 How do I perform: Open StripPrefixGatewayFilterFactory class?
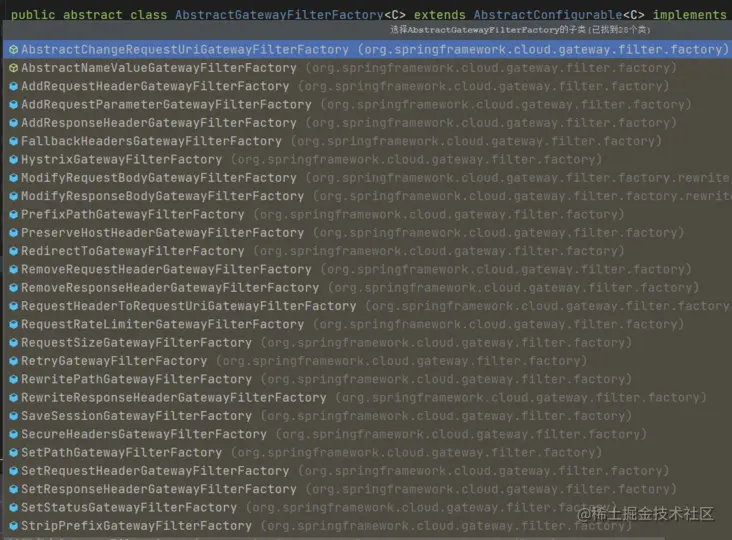(367, 526)
